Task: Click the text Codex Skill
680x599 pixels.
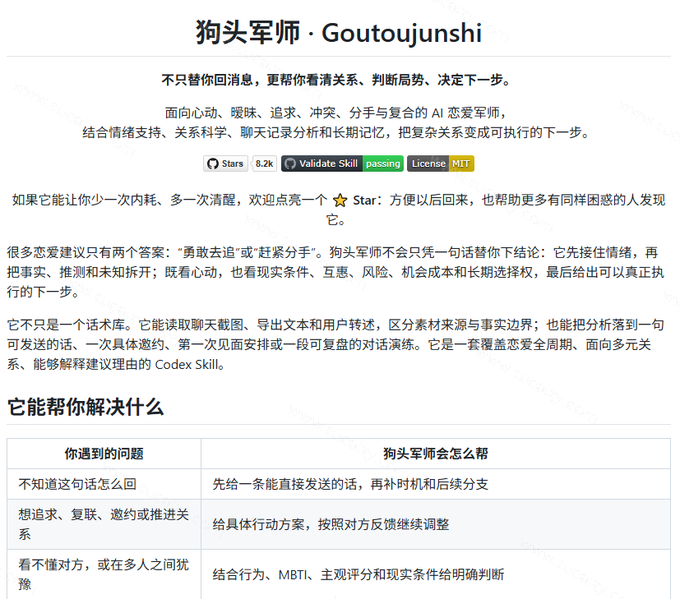Action: pyautogui.click(x=186, y=364)
